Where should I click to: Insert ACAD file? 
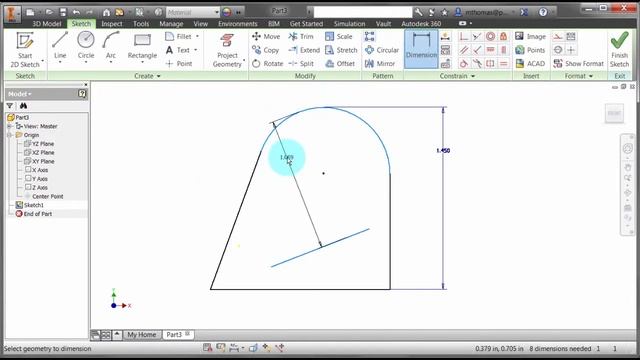tap(530, 63)
